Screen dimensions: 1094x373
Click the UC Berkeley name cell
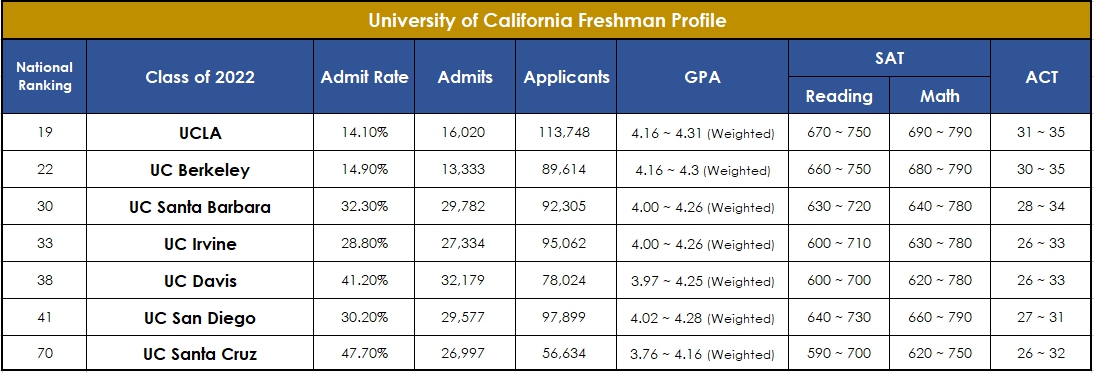[200, 169]
